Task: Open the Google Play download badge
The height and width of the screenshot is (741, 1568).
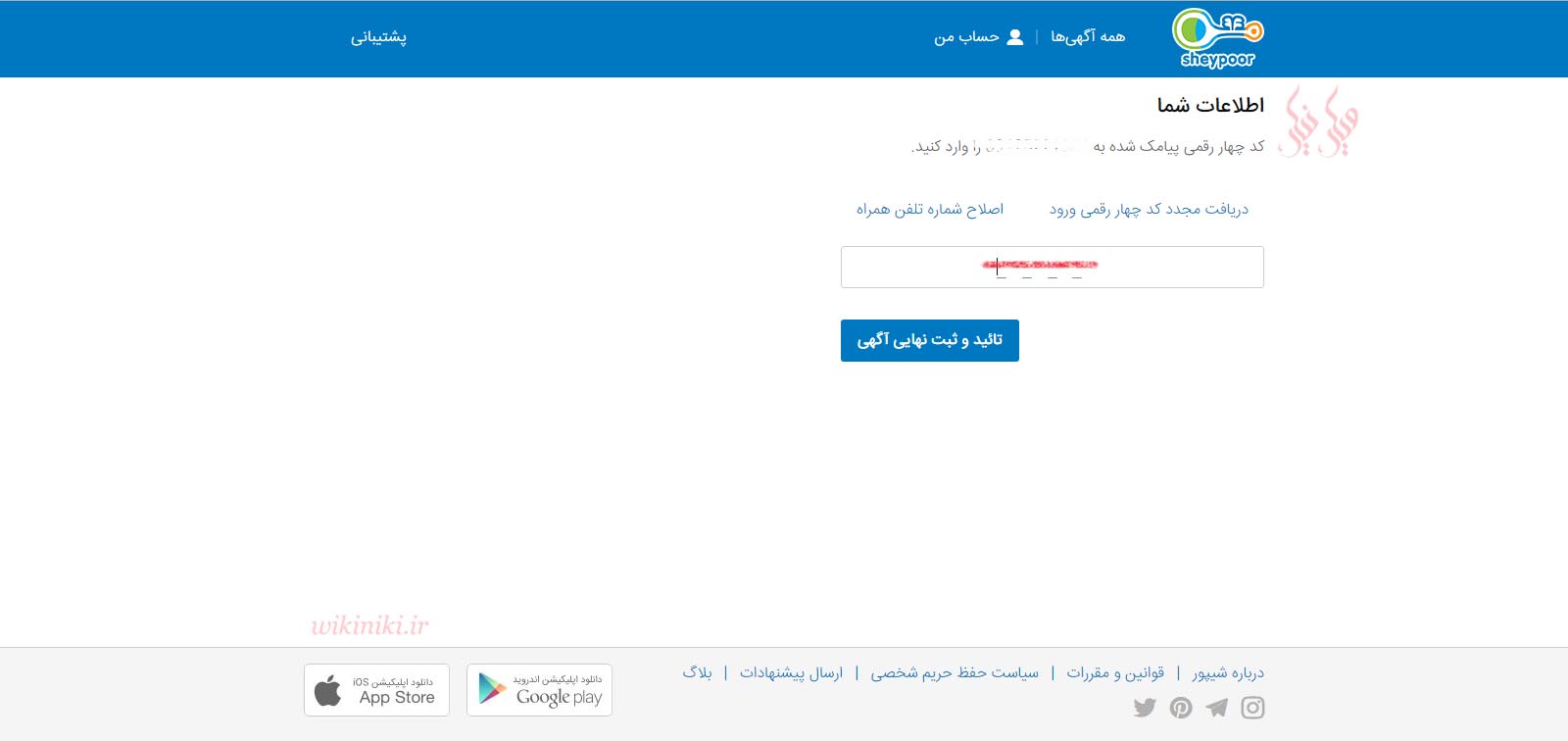Action: tap(539, 690)
